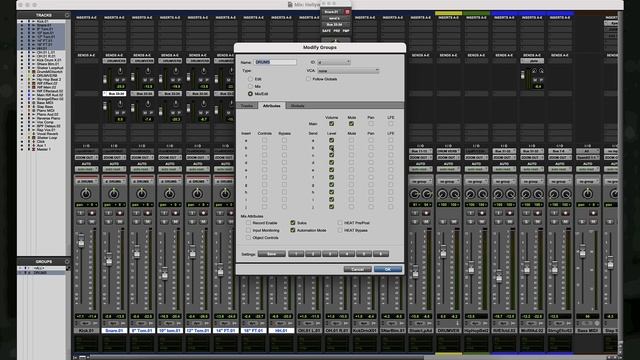Enable Insert a Controls checkbox
Screen dimensions: 640x360
[264, 140]
